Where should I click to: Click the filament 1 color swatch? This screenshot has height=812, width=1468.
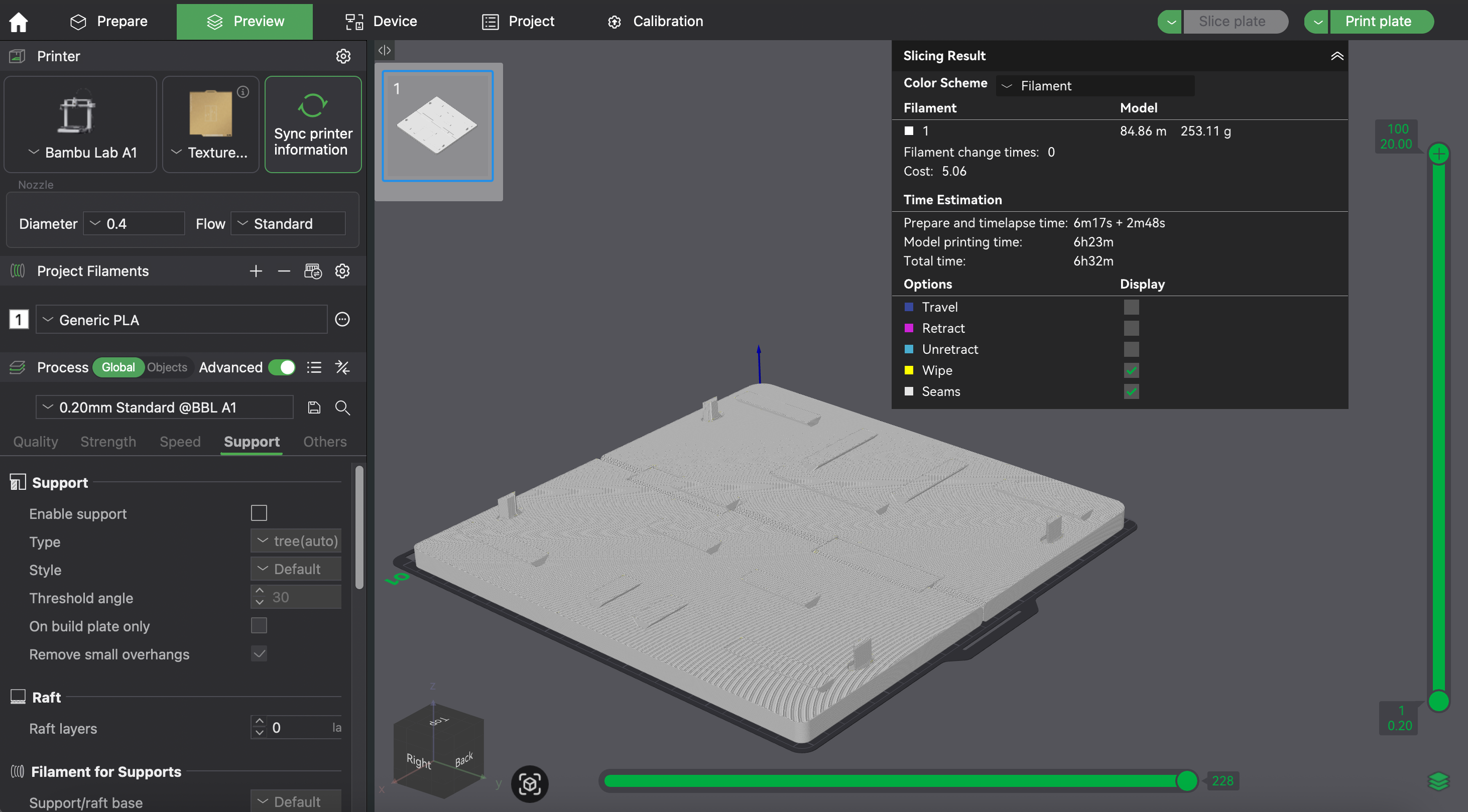click(x=19, y=320)
